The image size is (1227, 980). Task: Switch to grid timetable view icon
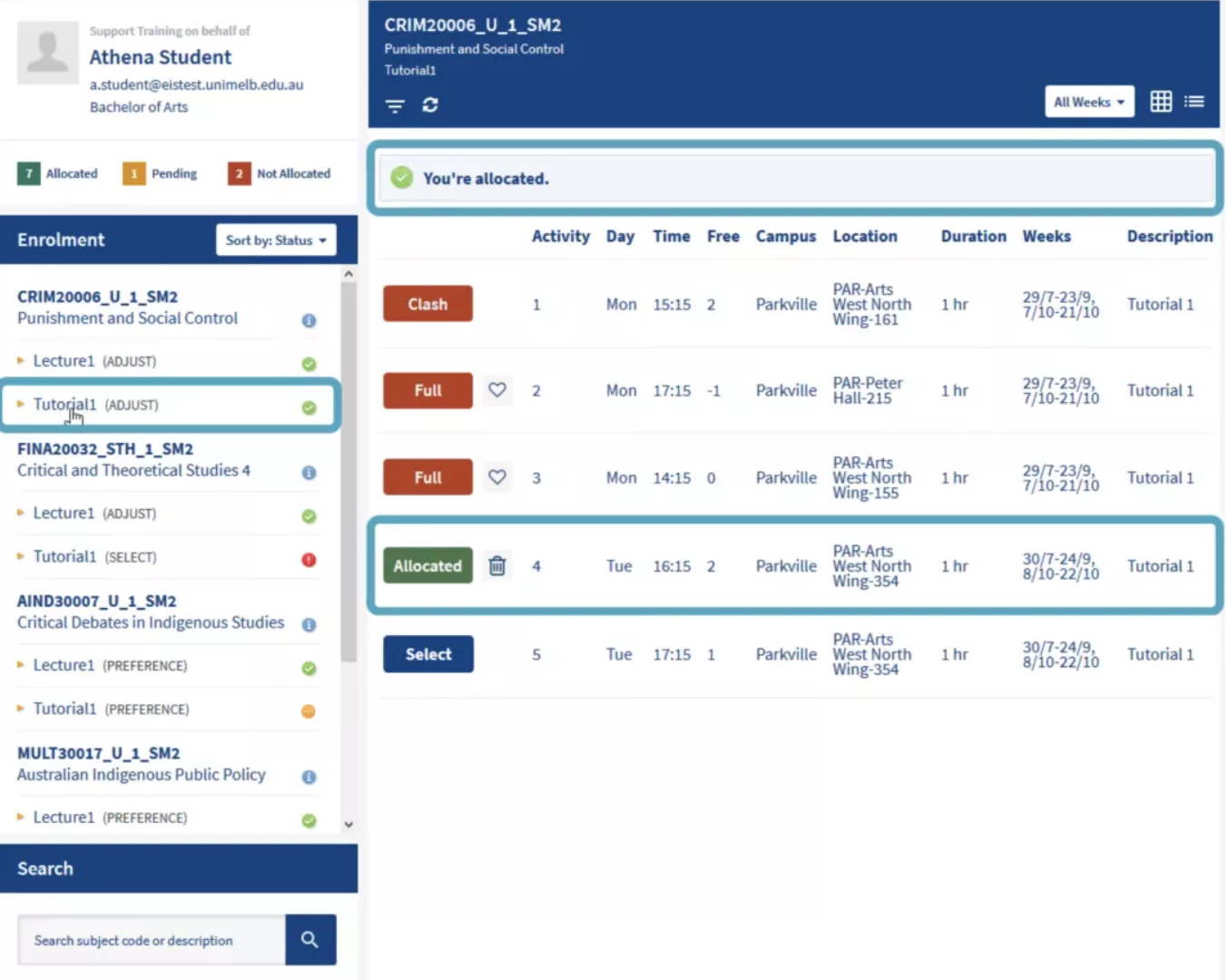[1161, 101]
